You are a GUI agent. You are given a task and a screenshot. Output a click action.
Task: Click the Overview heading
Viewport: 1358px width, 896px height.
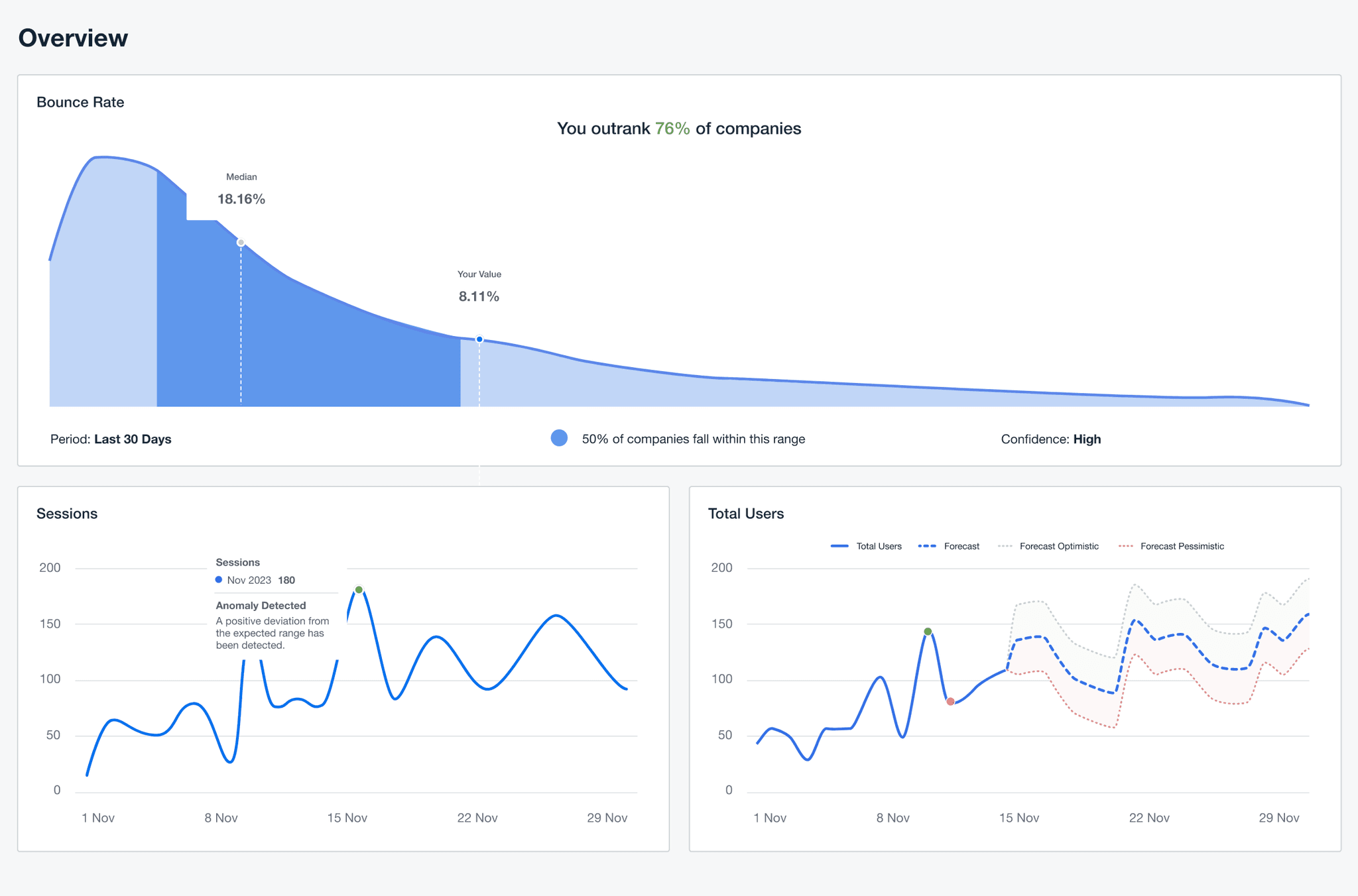tap(73, 38)
